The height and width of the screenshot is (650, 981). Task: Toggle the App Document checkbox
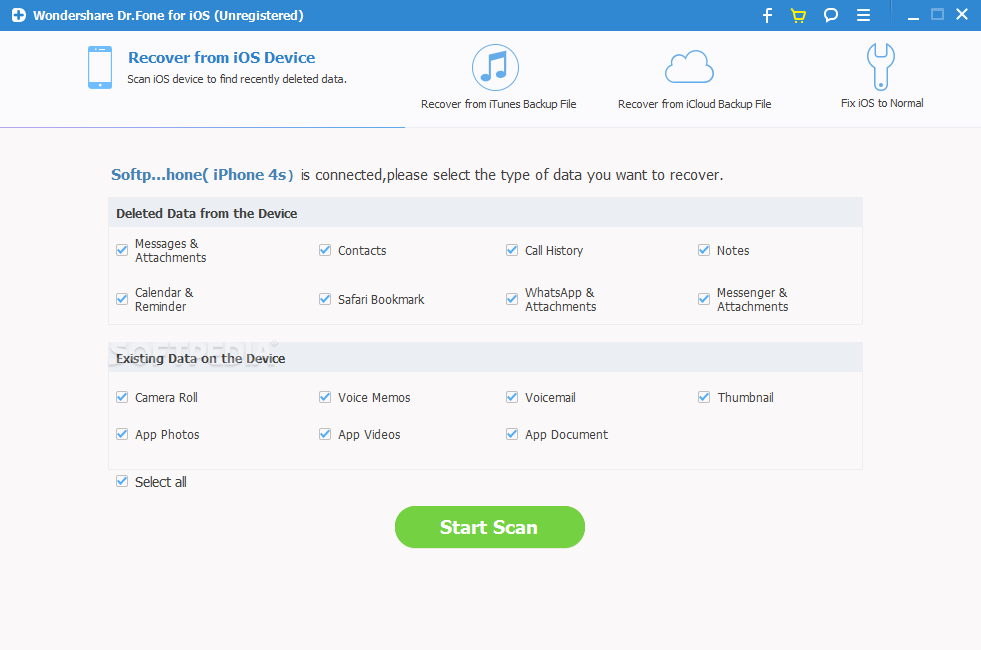coord(512,434)
